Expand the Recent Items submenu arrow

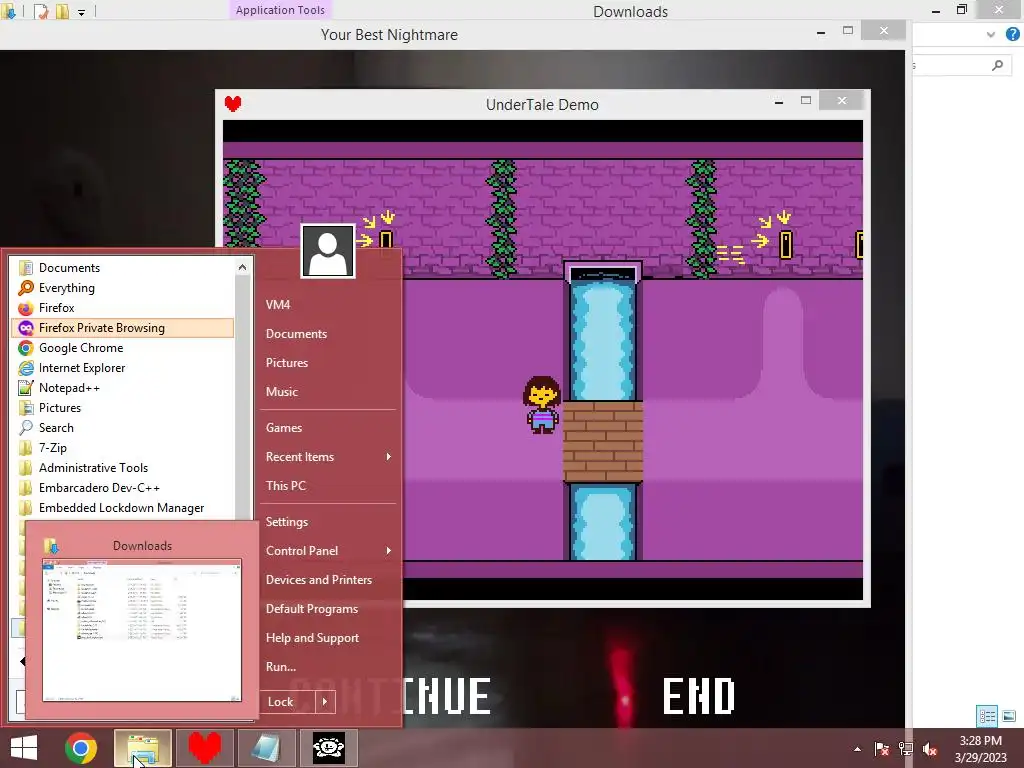[x=389, y=456]
